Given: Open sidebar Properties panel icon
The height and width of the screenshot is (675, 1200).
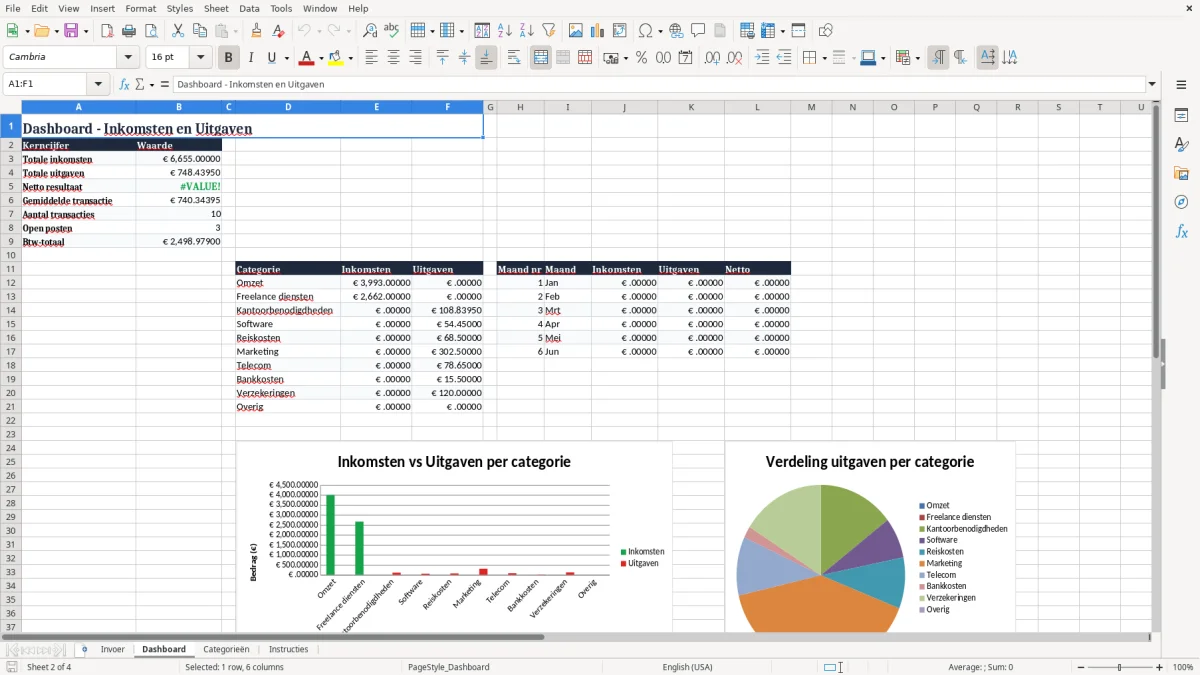Looking at the screenshot, I should click(x=1181, y=116).
